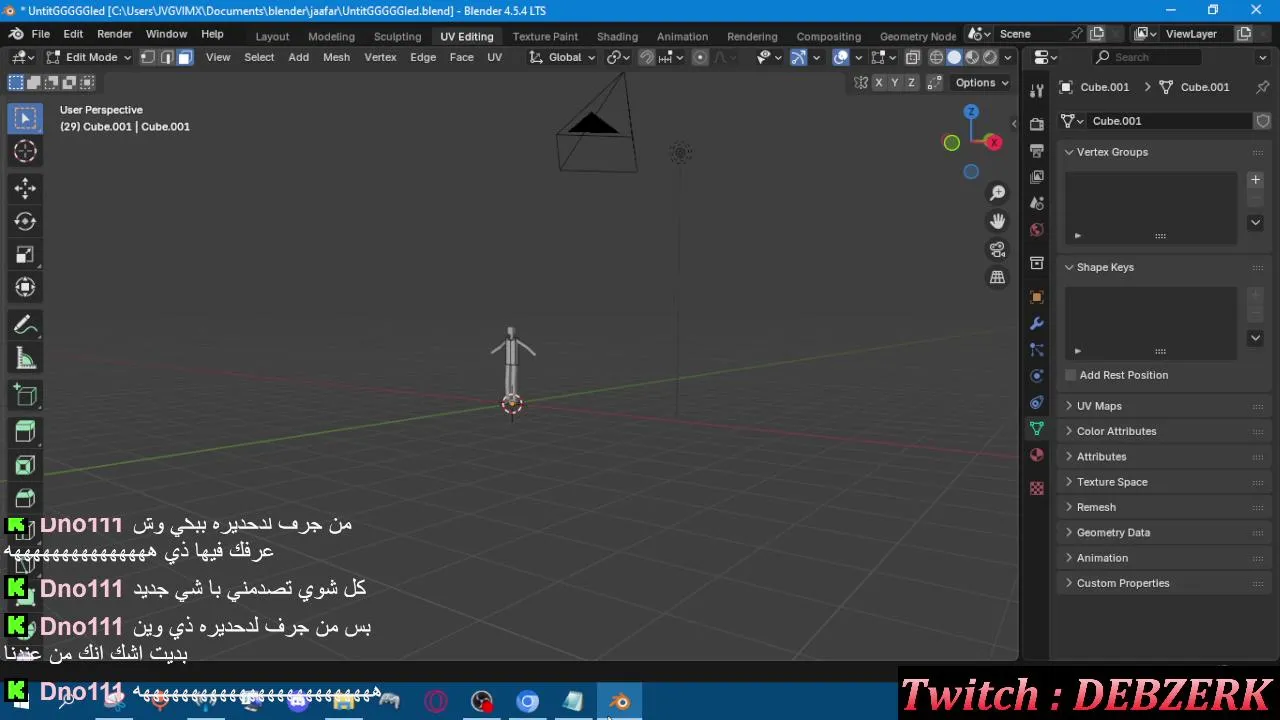The image size is (1280, 720).
Task: Toggle X axis mirror
Action: [879, 83]
